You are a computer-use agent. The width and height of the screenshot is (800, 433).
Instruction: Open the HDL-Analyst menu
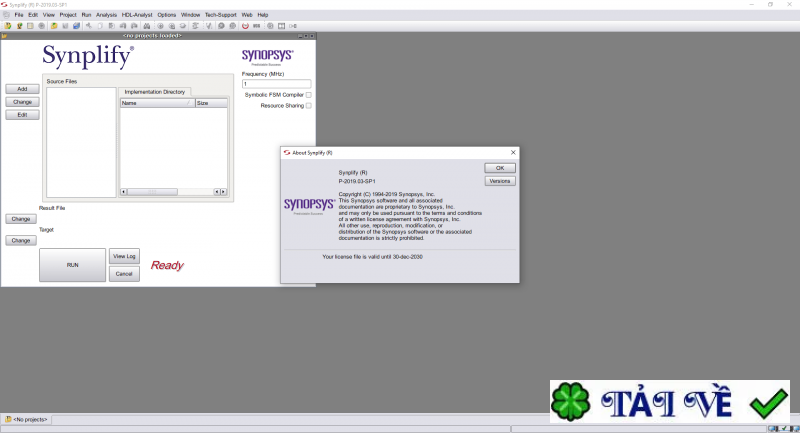coord(137,15)
